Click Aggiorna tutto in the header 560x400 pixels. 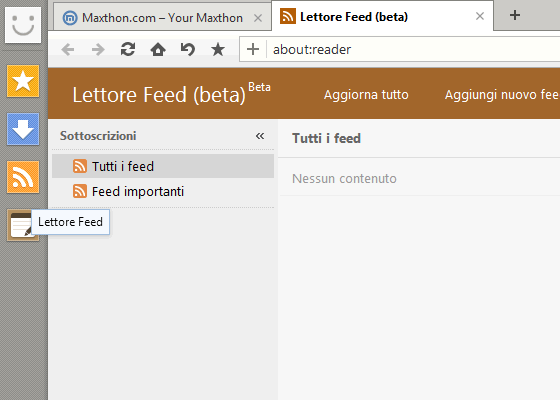366,95
